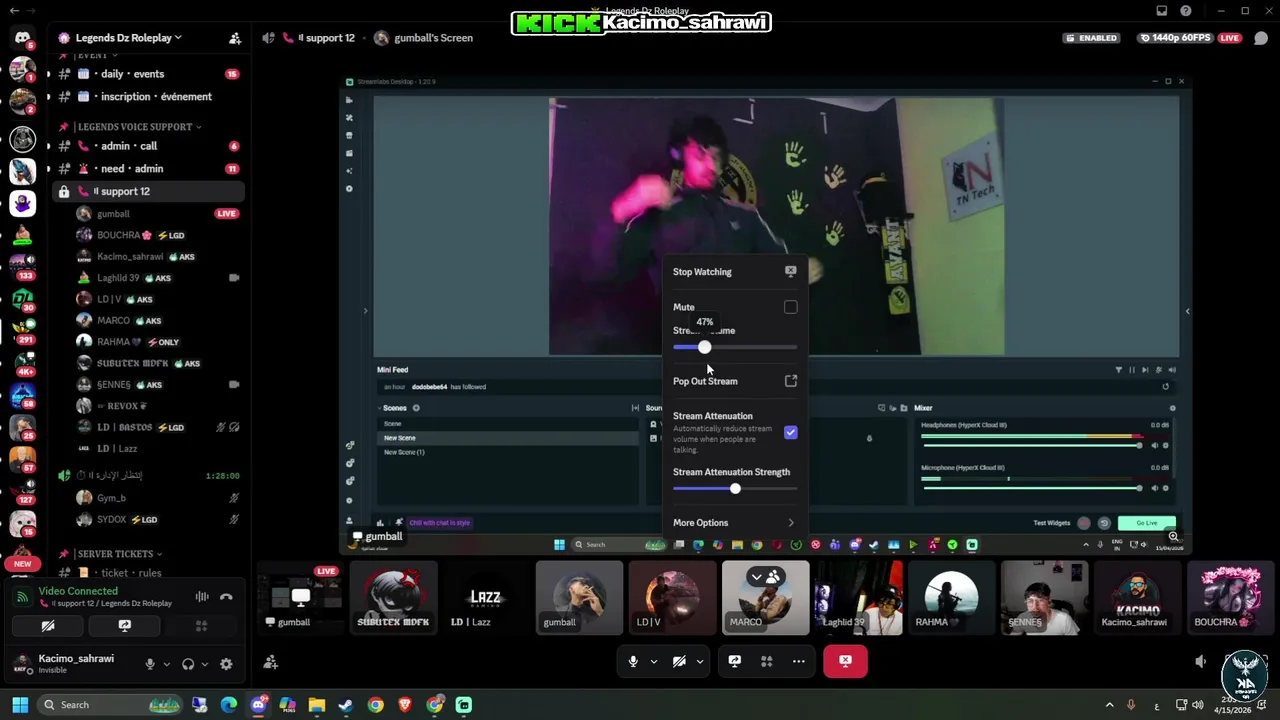The width and height of the screenshot is (1280, 720).
Task: Click stream magnifier zoom icon
Action: [x=1174, y=537]
